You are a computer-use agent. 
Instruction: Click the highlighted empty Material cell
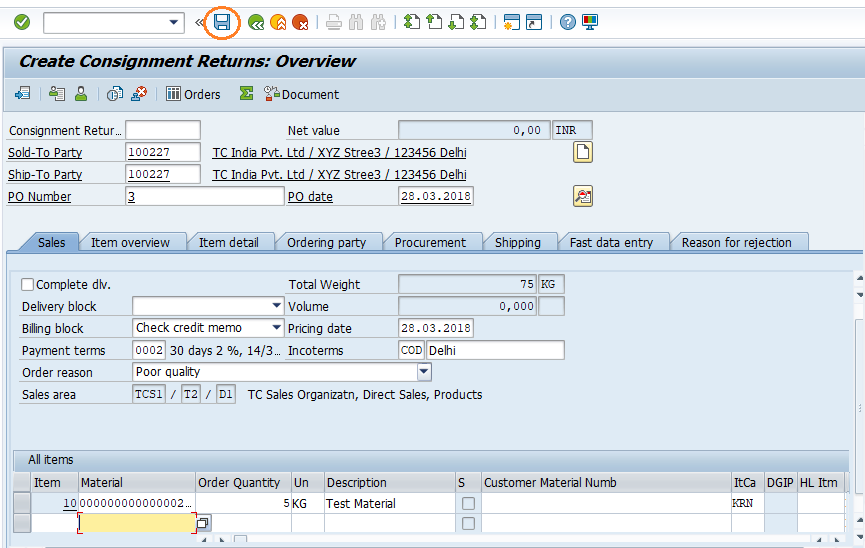(137, 523)
